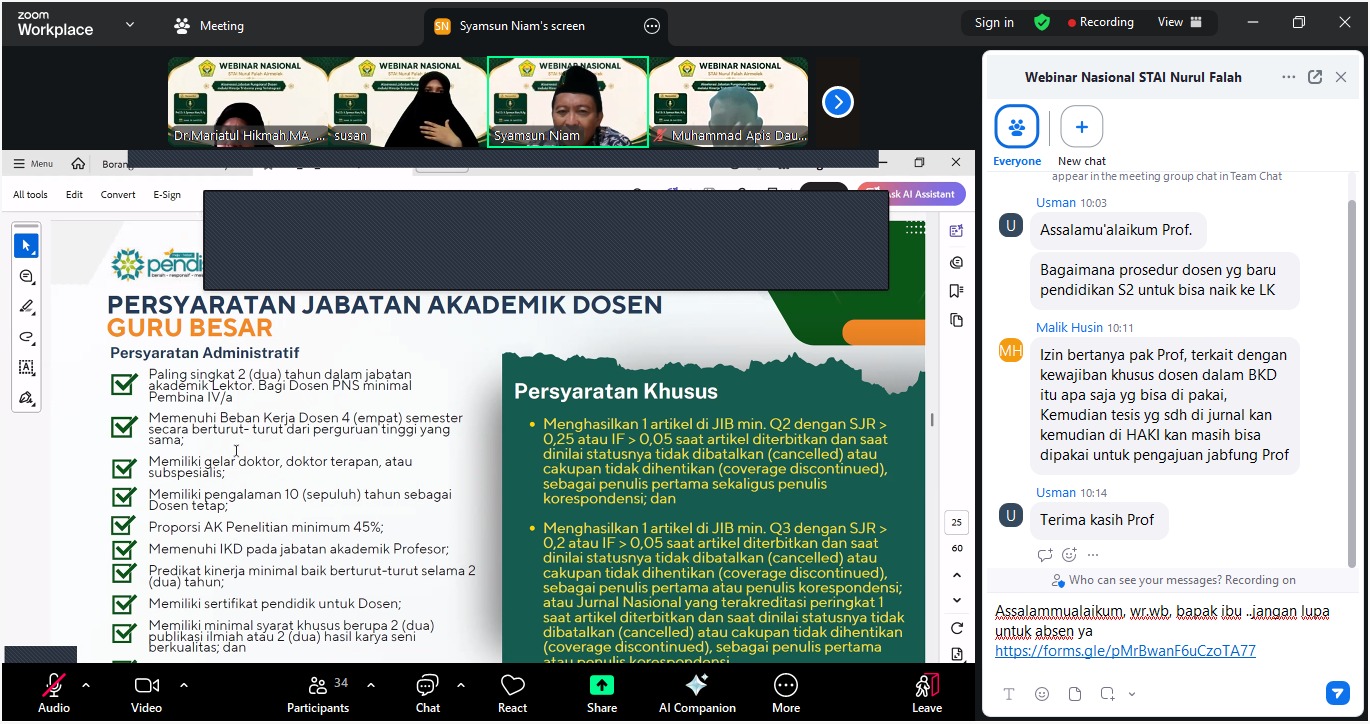This screenshot has width=1370, height=724.
Task: Attach a file in chat
Action: (1075, 694)
